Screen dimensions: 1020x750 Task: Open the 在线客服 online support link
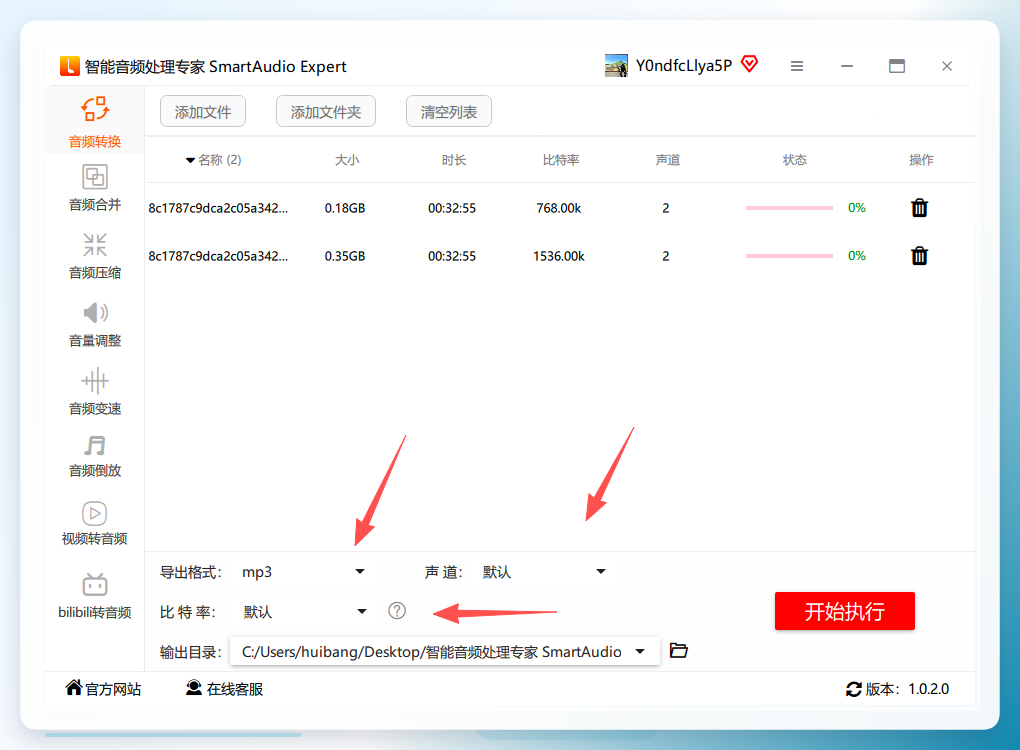click(224, 689)
